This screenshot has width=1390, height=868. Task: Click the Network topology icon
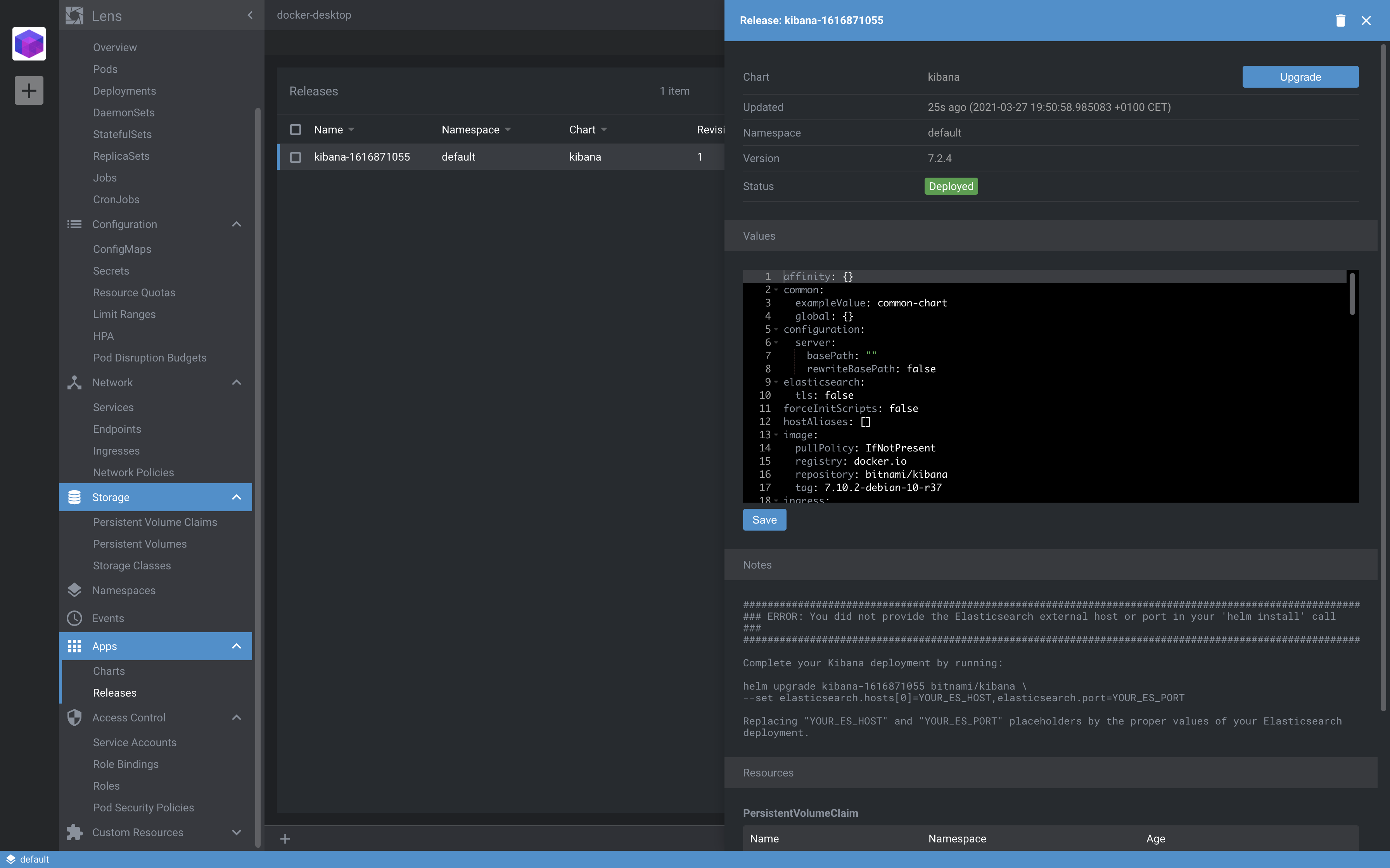click(x=74, y=382)
